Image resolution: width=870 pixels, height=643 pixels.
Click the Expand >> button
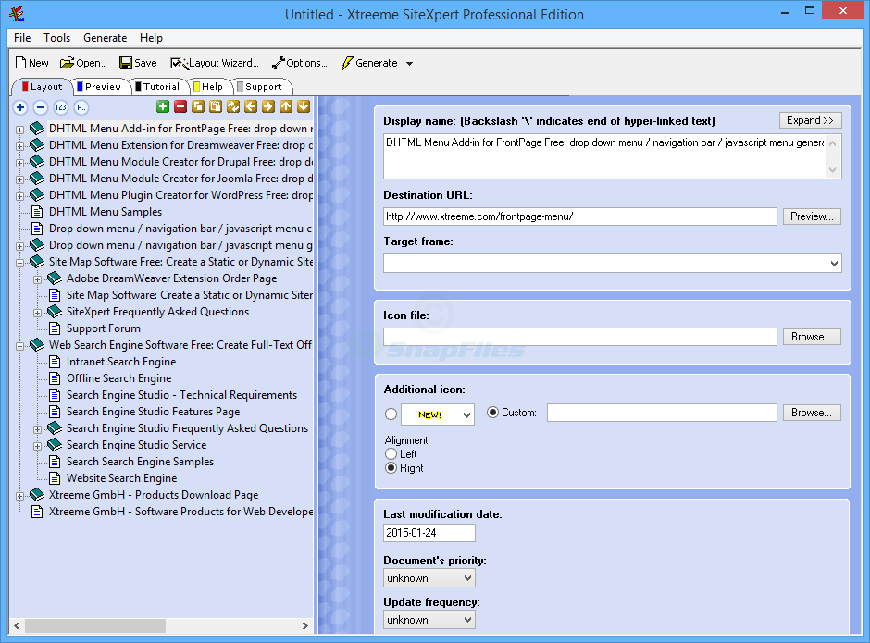810,121
